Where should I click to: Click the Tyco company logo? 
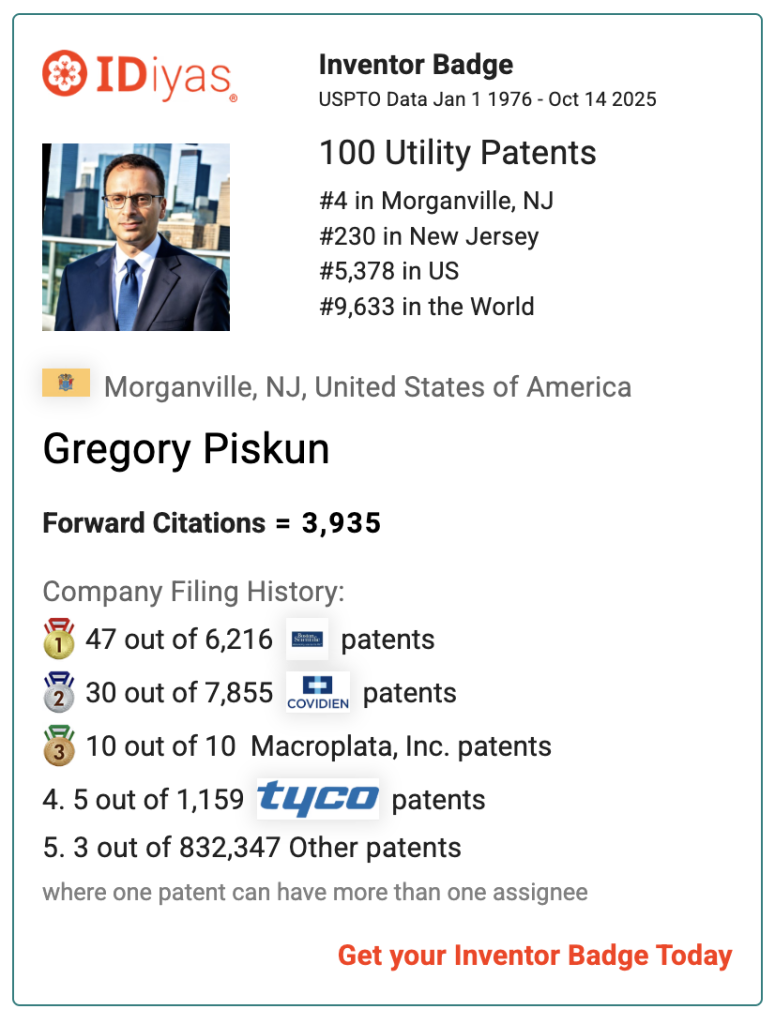[x=318, y=799]
